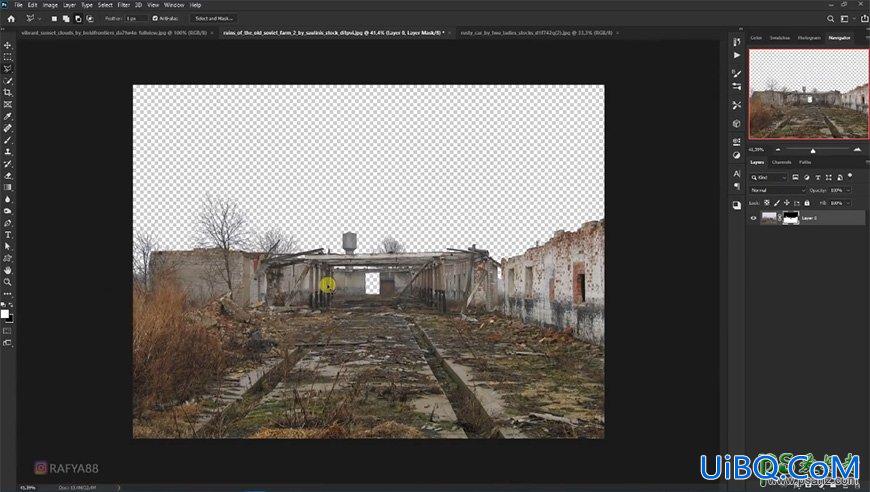
Task: Open the layer filter Kind dropdown
Action: [x=768, y=177]
